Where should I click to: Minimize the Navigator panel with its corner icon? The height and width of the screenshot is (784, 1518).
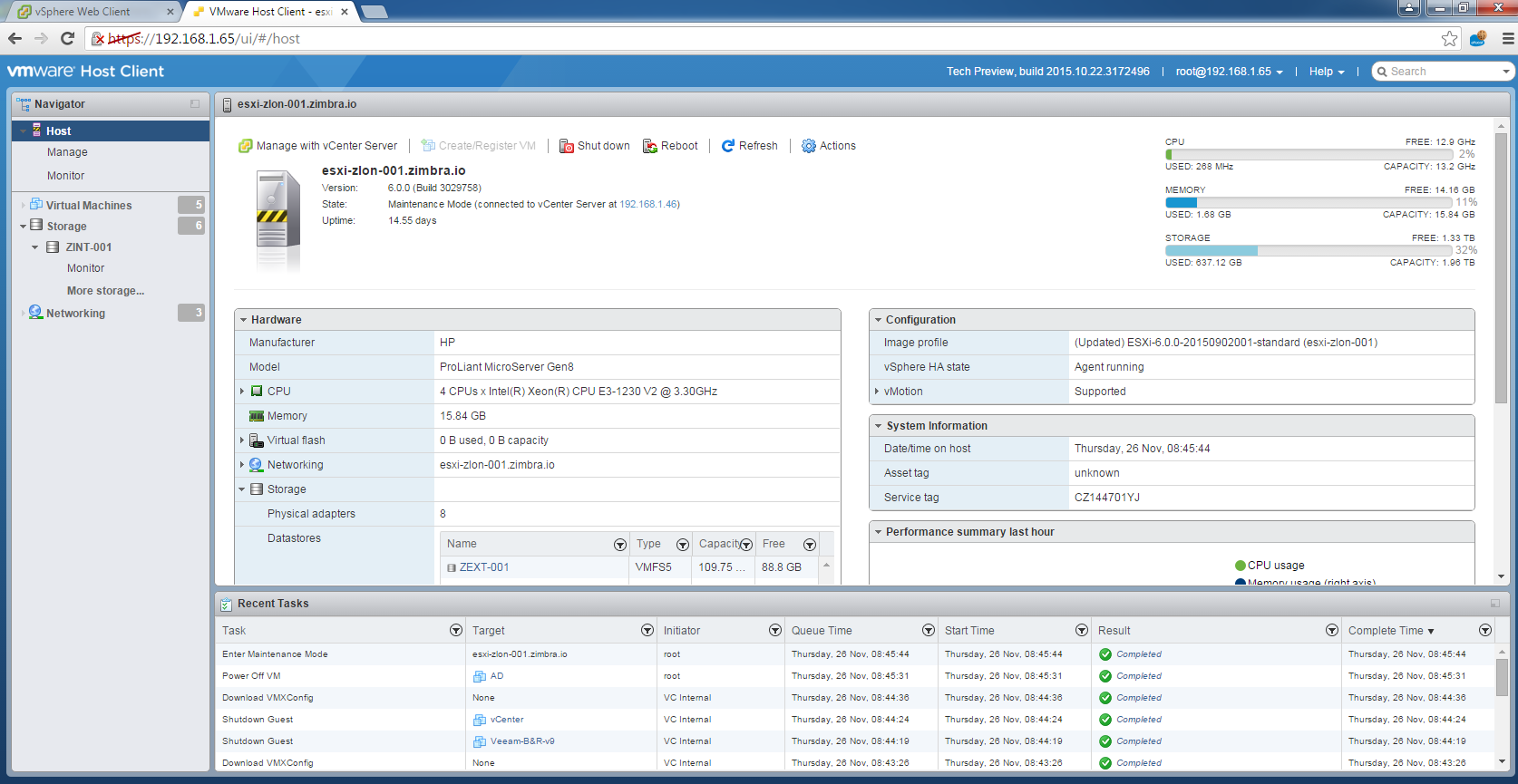click(x=195, y=104)
